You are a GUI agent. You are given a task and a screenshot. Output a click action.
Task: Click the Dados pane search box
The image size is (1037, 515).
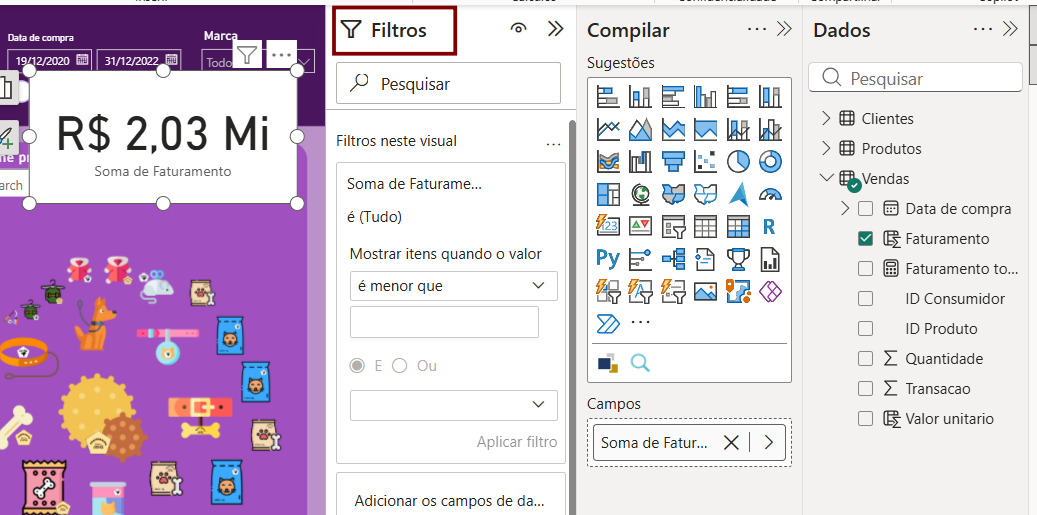915,78
